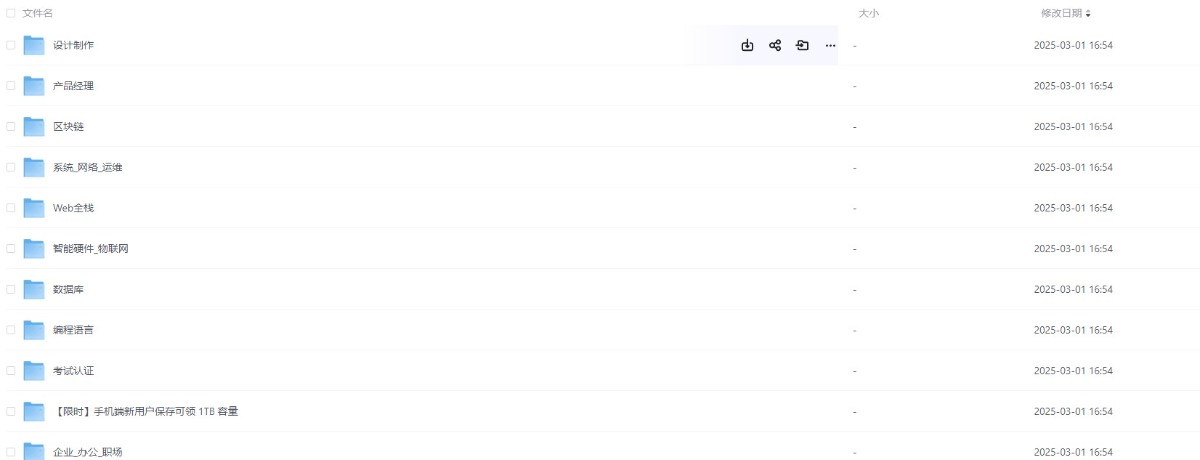Open the 企业_办公_职场 folder name

pos(88,452)
